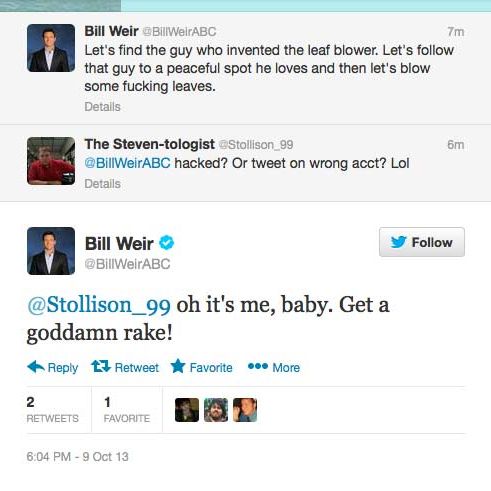
Task: Open the More ellipsis icon
Action: (x=258, y=366)
